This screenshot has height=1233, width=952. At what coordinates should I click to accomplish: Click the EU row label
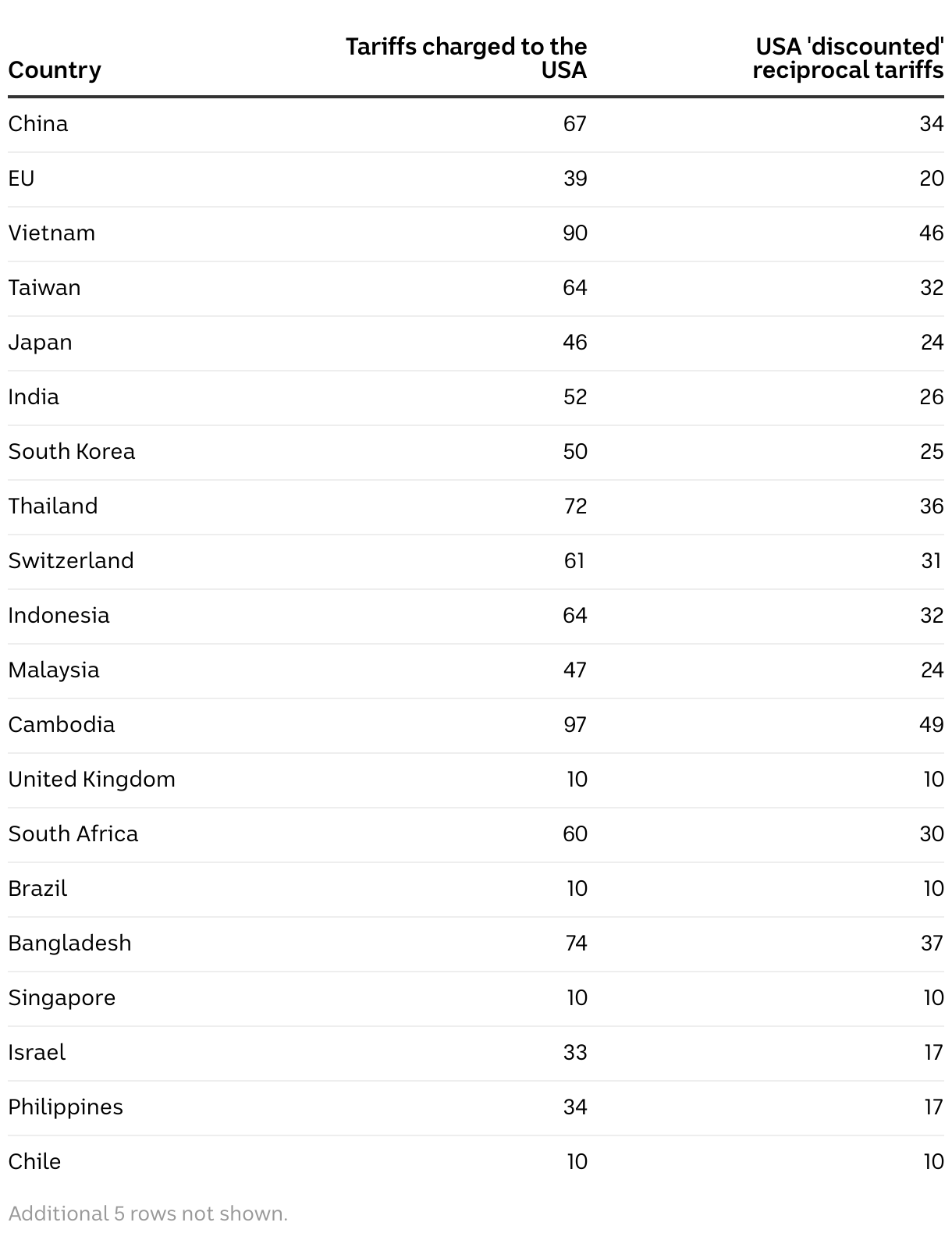22,179
